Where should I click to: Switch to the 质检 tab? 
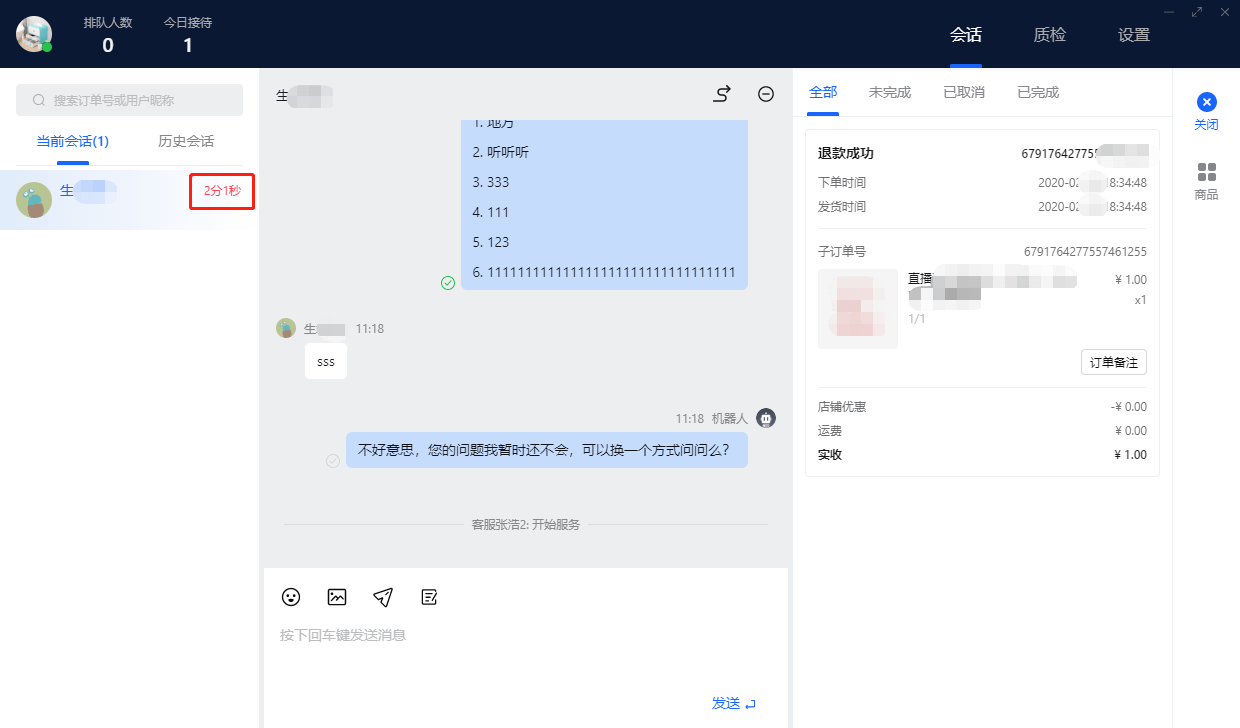(x=1050, y=34)
